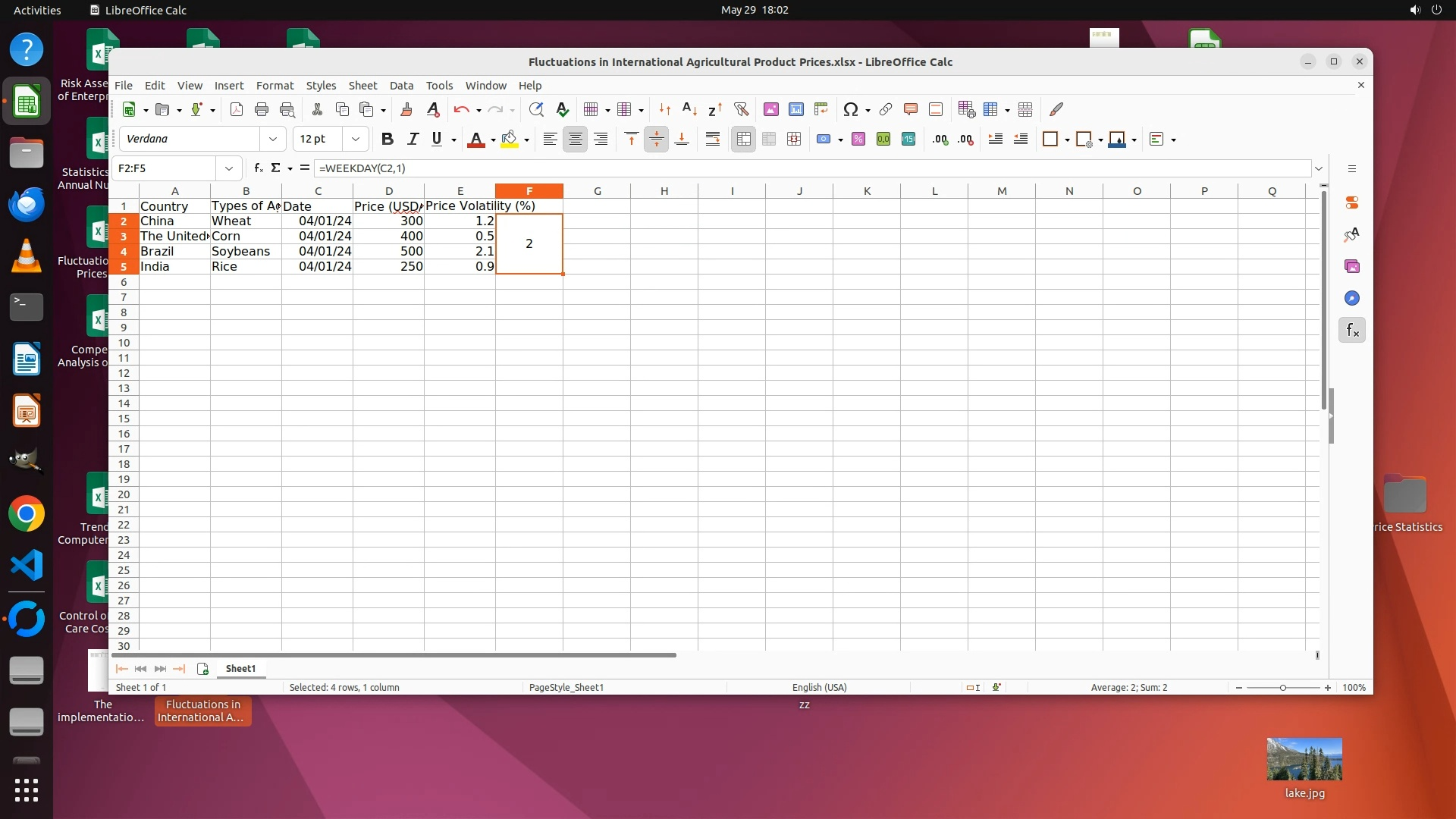Open the font size dropdown
This screenshot has height=819, width=1456.
pos(355,139)
